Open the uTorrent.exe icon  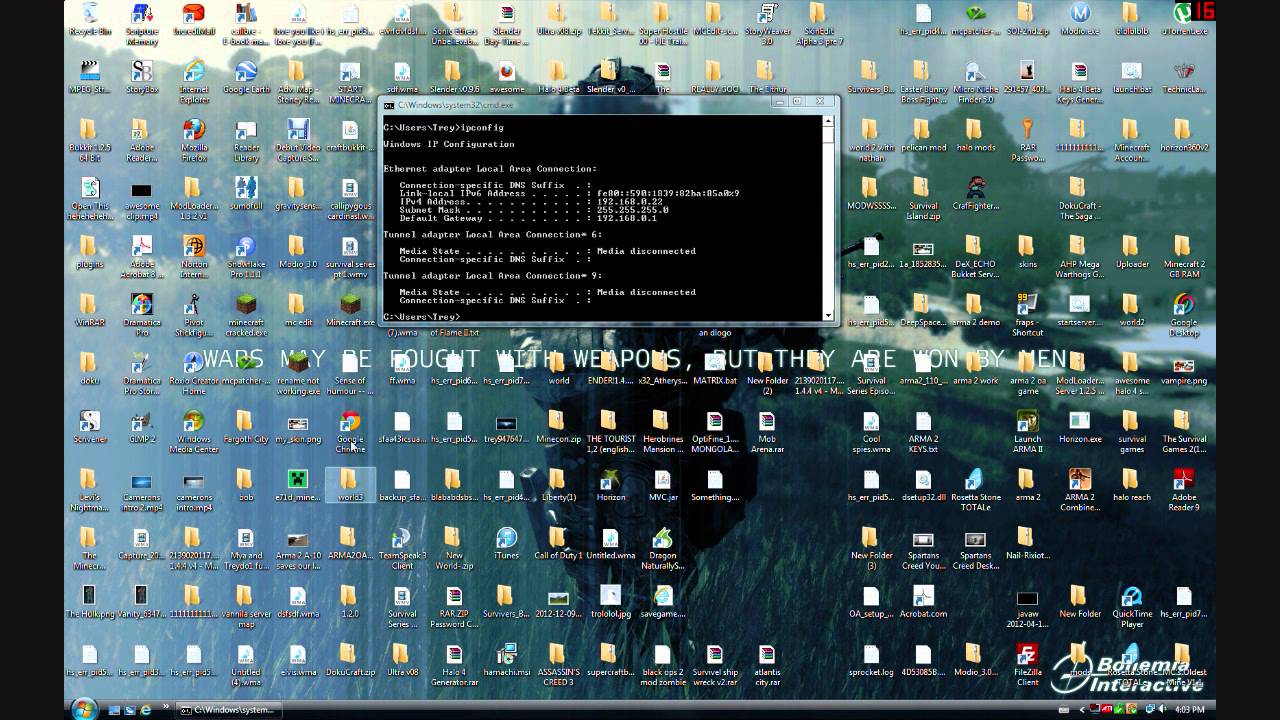(x=1183, y=20)
